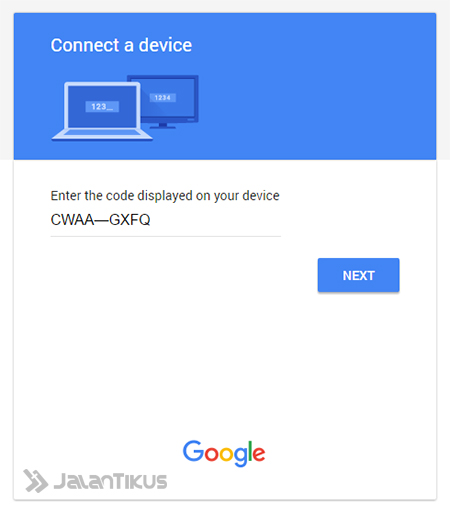Click the NEXT button

tap(358, 275)
